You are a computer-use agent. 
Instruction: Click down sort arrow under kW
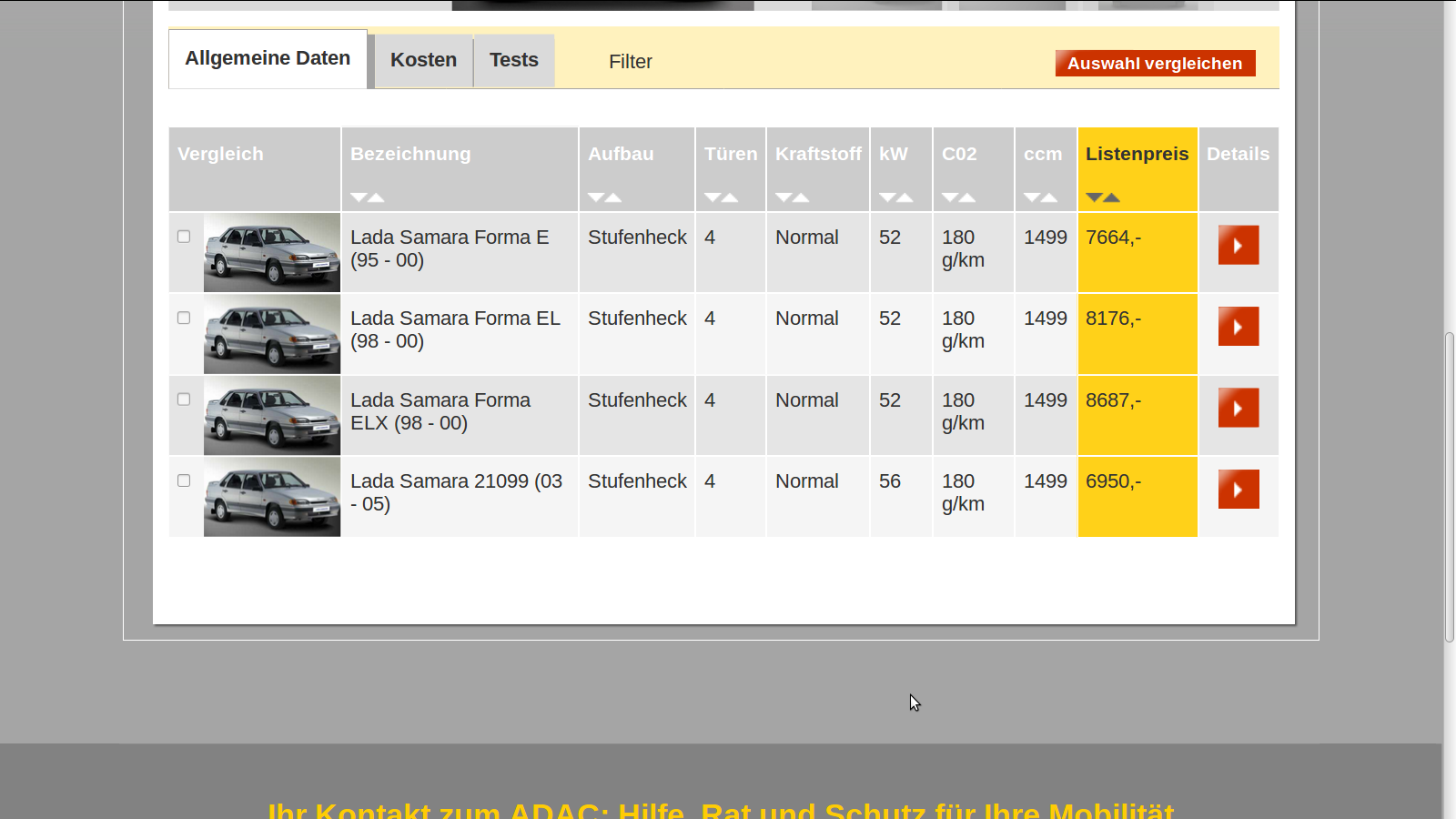tap(887, 197)
